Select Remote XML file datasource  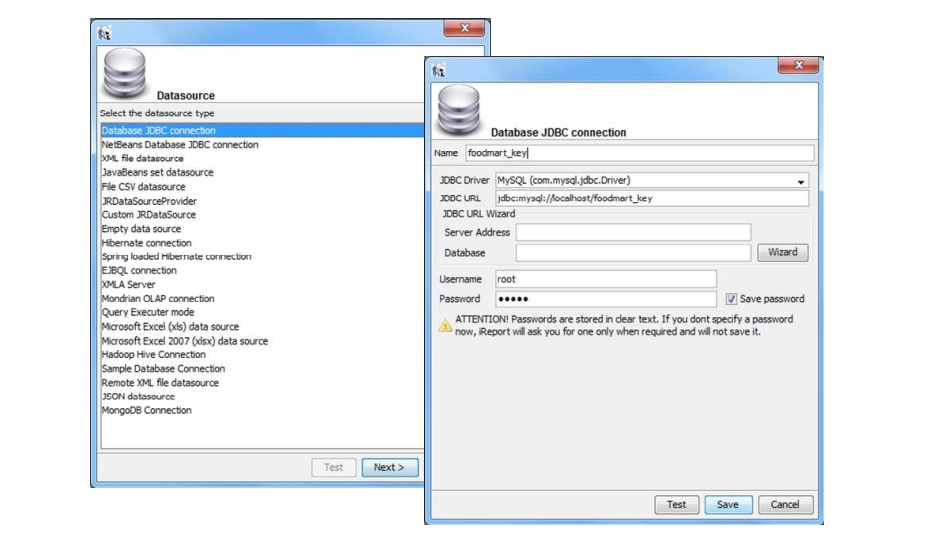point(160,383)
